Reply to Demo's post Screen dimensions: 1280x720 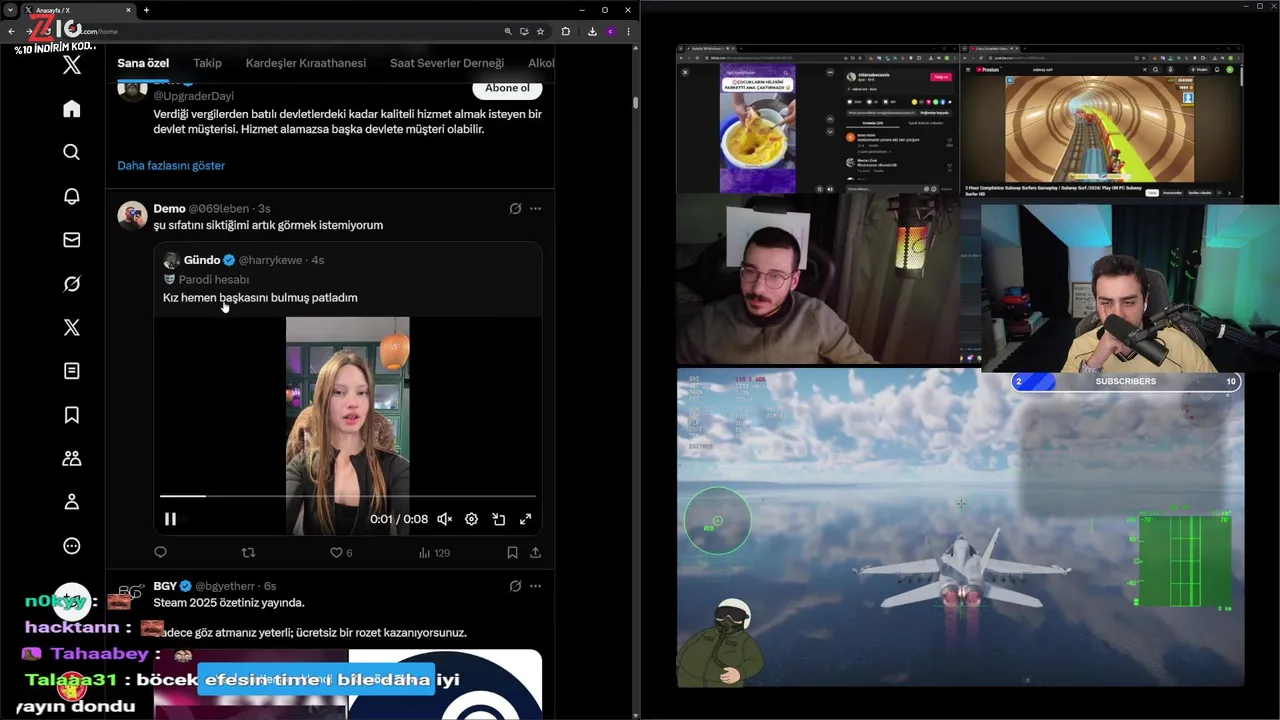tap(161, 552)
